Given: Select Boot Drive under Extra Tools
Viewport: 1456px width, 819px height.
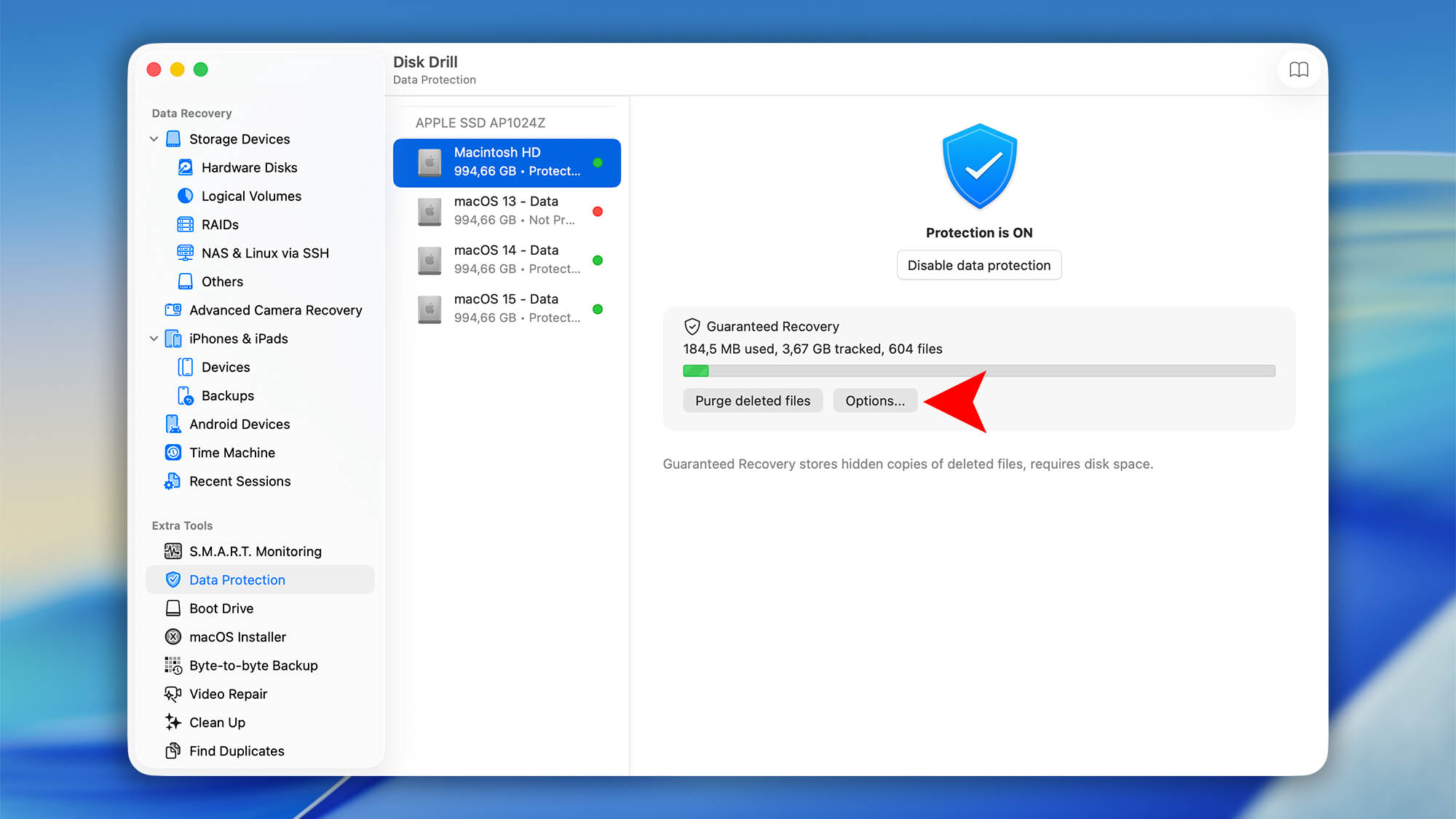Looking at the screenshot, I should pos(260,608).
